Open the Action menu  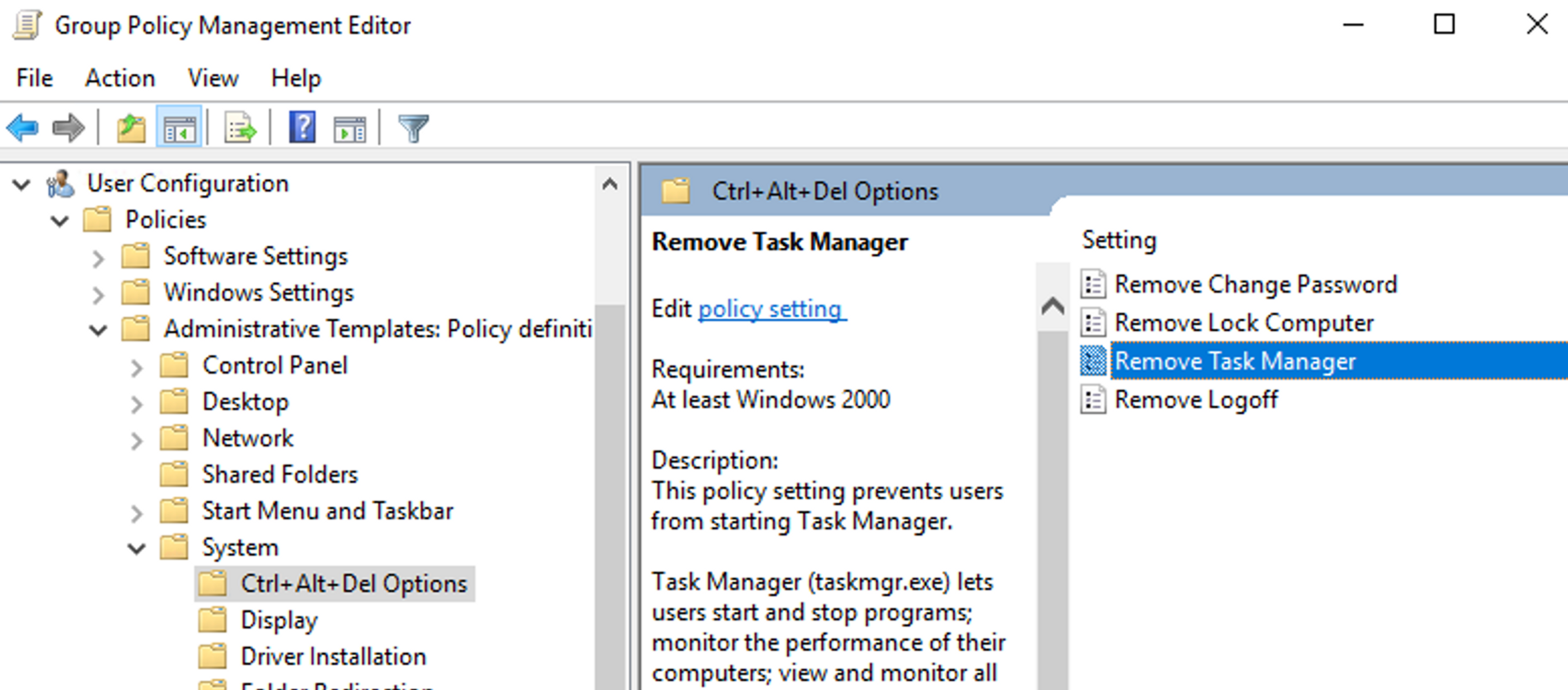click(x=120, y=78)
